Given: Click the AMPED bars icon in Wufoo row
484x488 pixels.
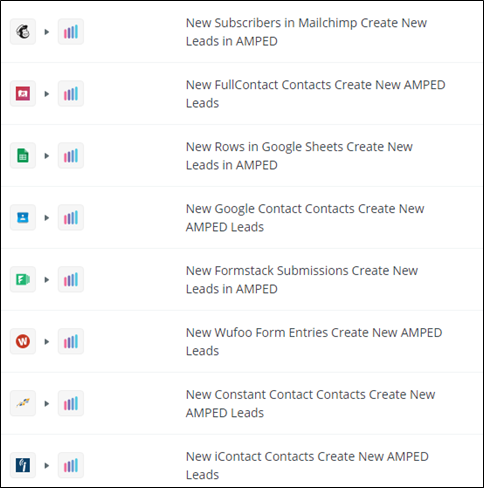Looking at the screenshot, I should coord(71,341).
